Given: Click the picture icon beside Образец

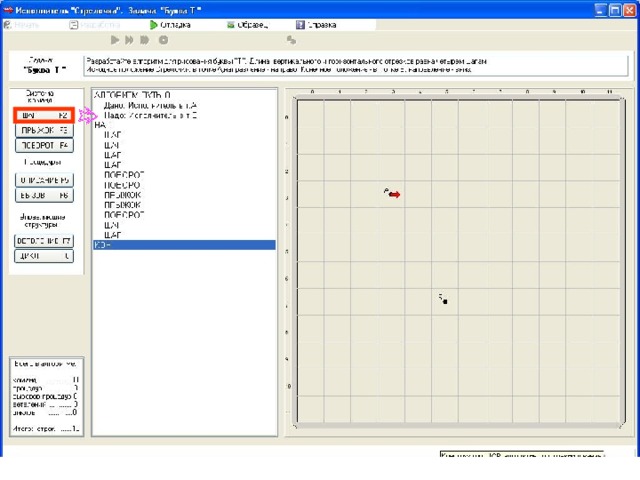Looking at the screenshot, I should point(231,25).
